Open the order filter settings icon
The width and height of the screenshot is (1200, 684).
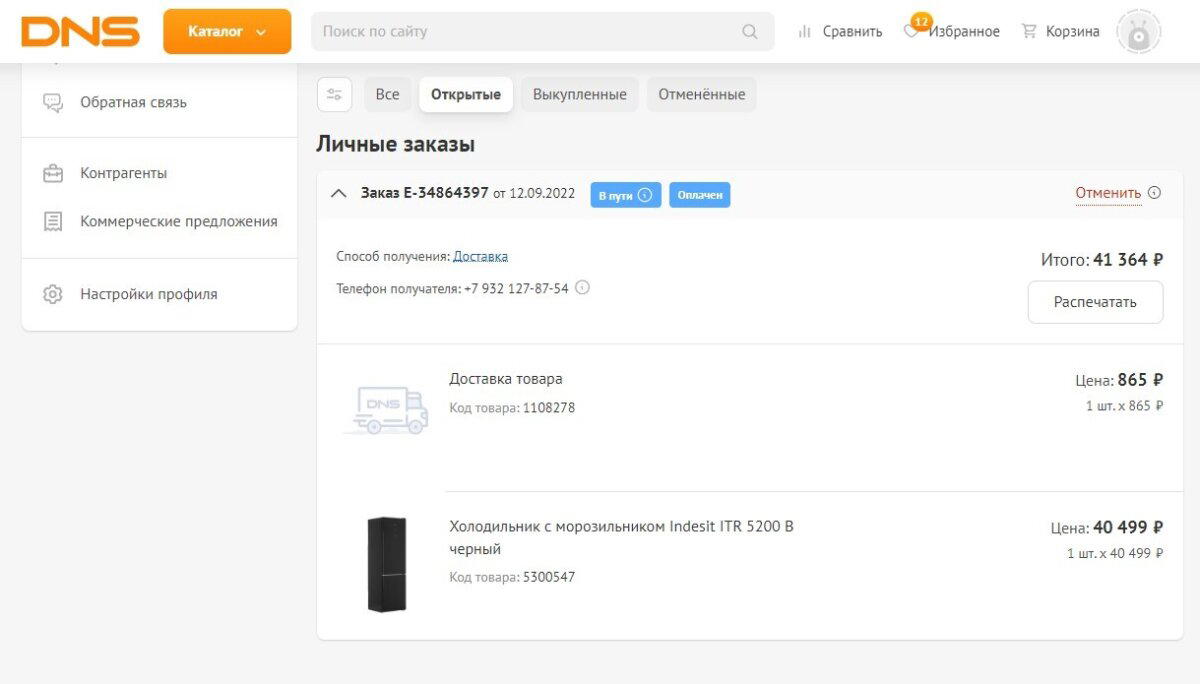pyautogui.click(x=334, y=94)
